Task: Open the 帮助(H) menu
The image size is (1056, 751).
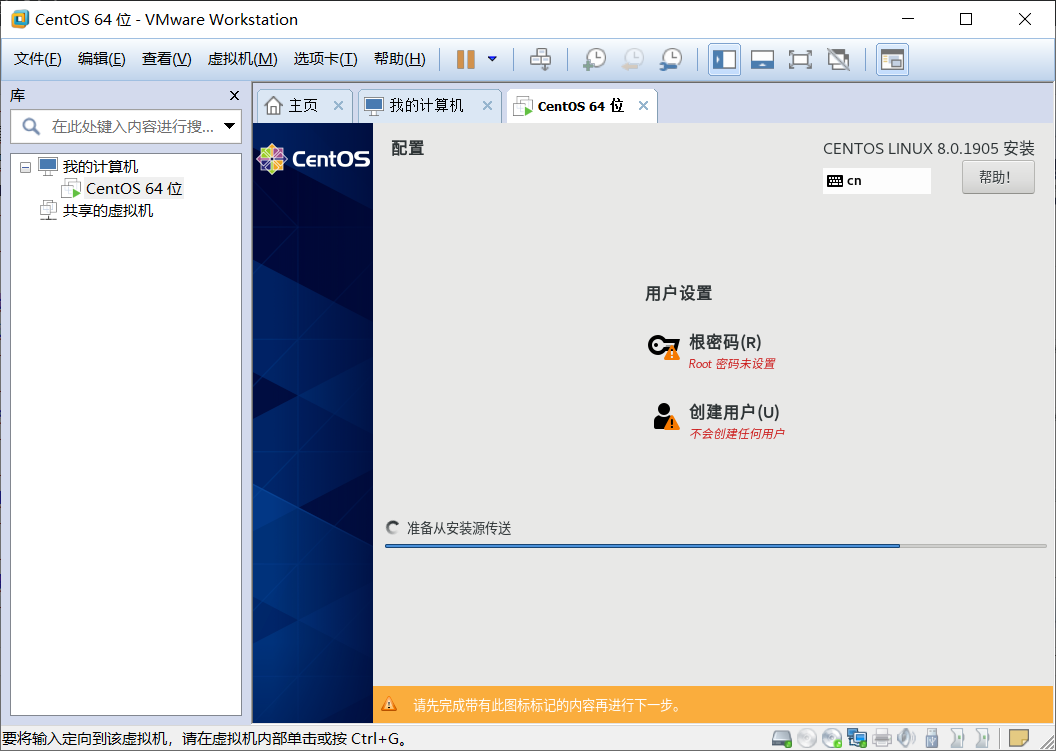Action: (399, 59)
